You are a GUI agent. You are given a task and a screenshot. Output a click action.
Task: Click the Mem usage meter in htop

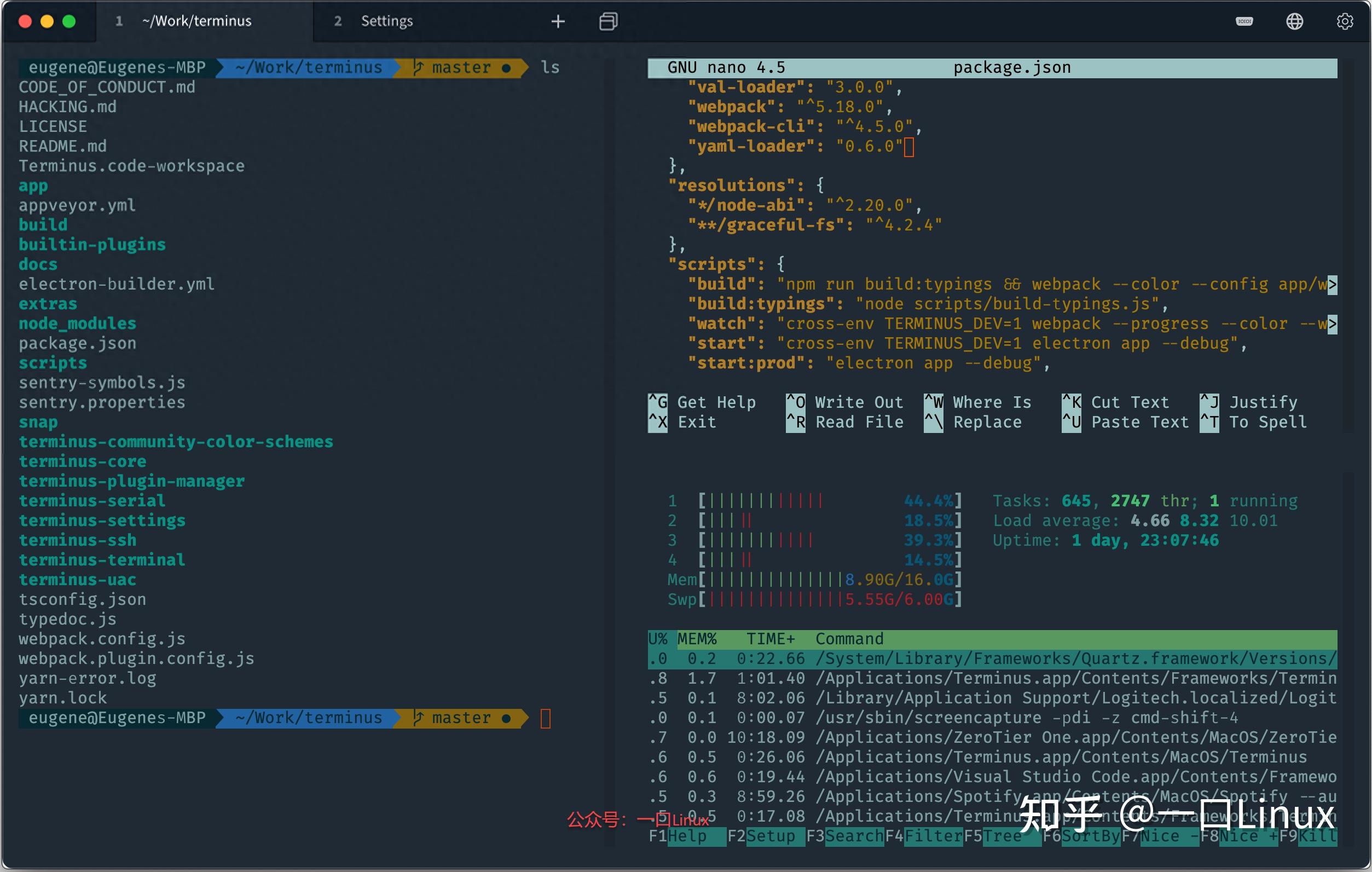tap(815, 580)
